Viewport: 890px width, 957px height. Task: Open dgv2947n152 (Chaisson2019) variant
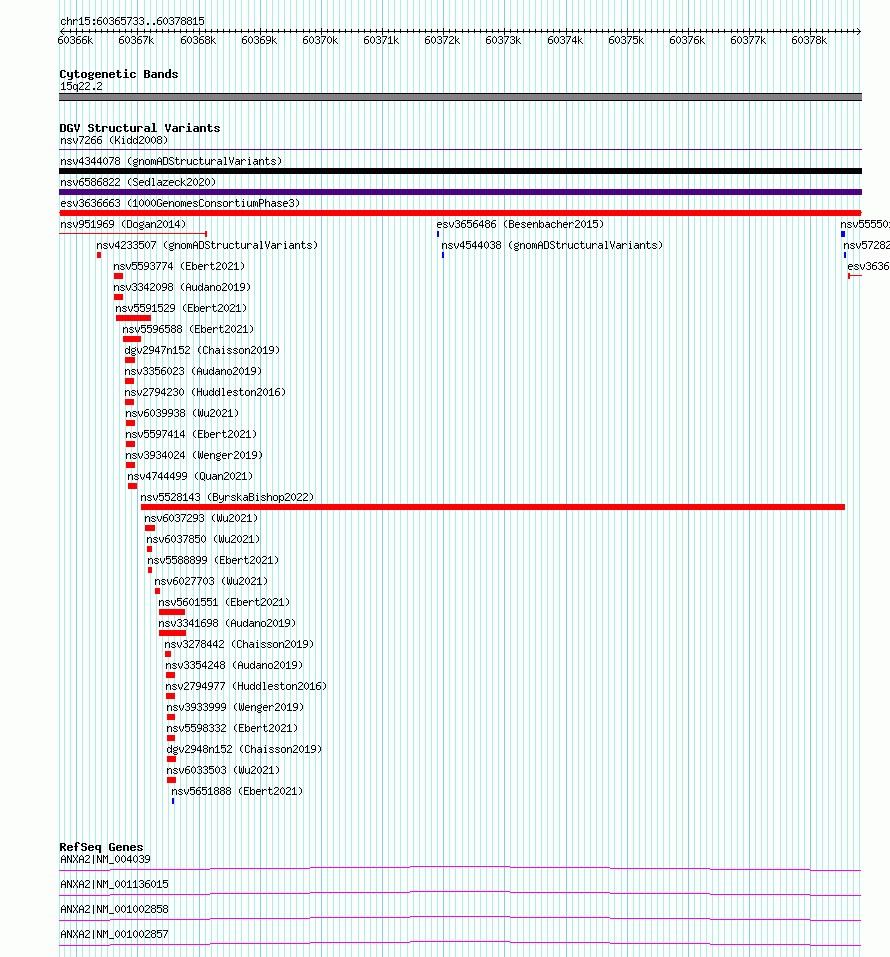coord(202,350)
